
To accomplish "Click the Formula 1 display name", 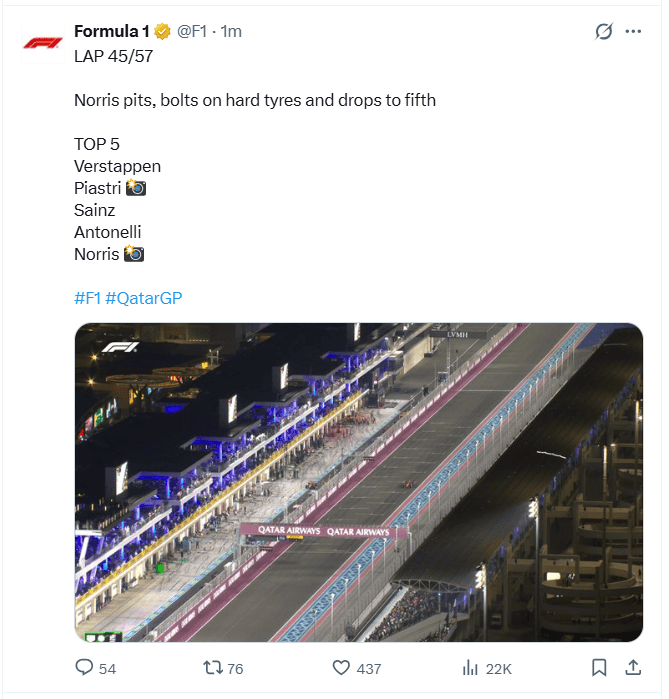I will tap(111, 31).
